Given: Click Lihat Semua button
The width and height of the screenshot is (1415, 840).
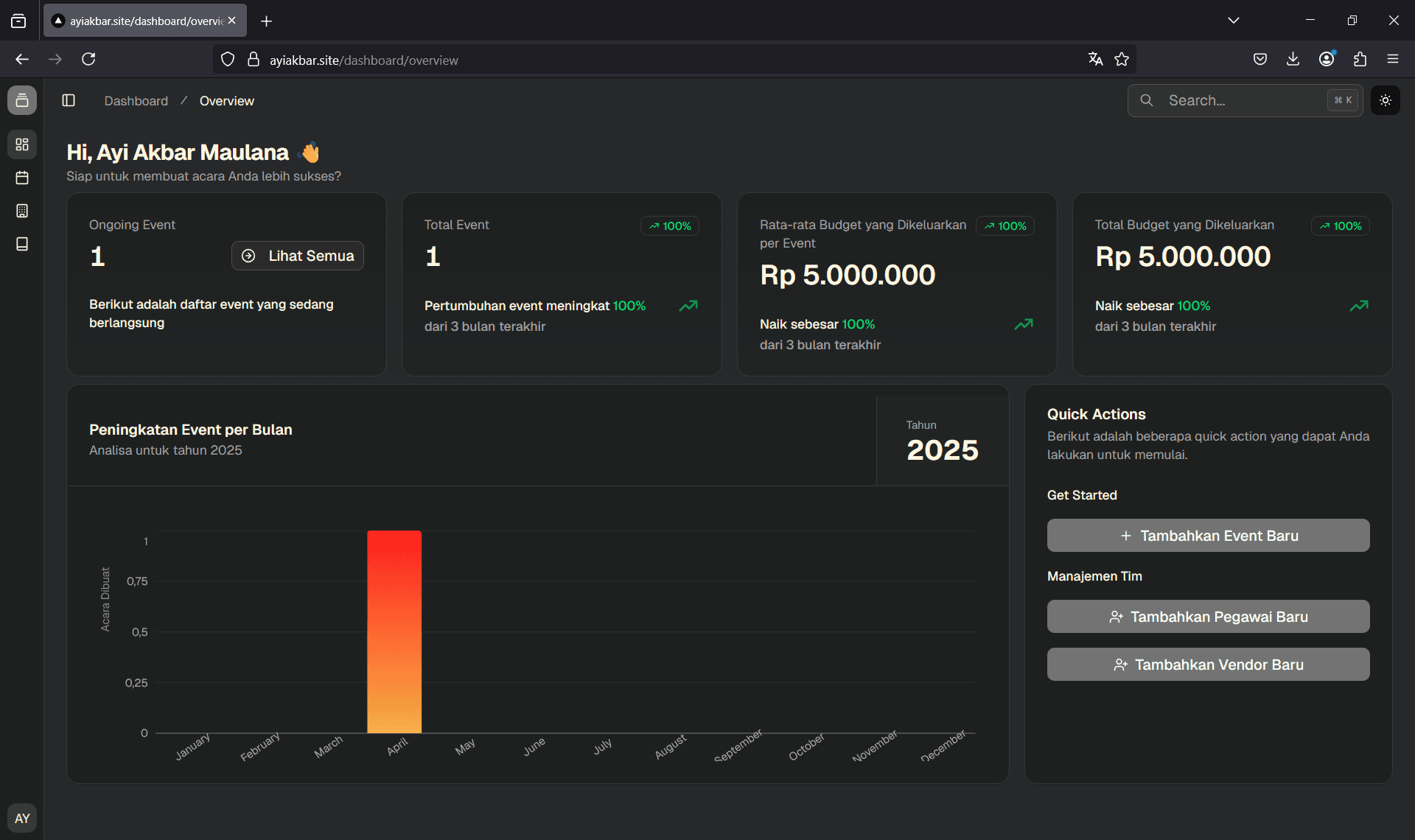Looking at the screenshot, I should [x=298, y=256].
